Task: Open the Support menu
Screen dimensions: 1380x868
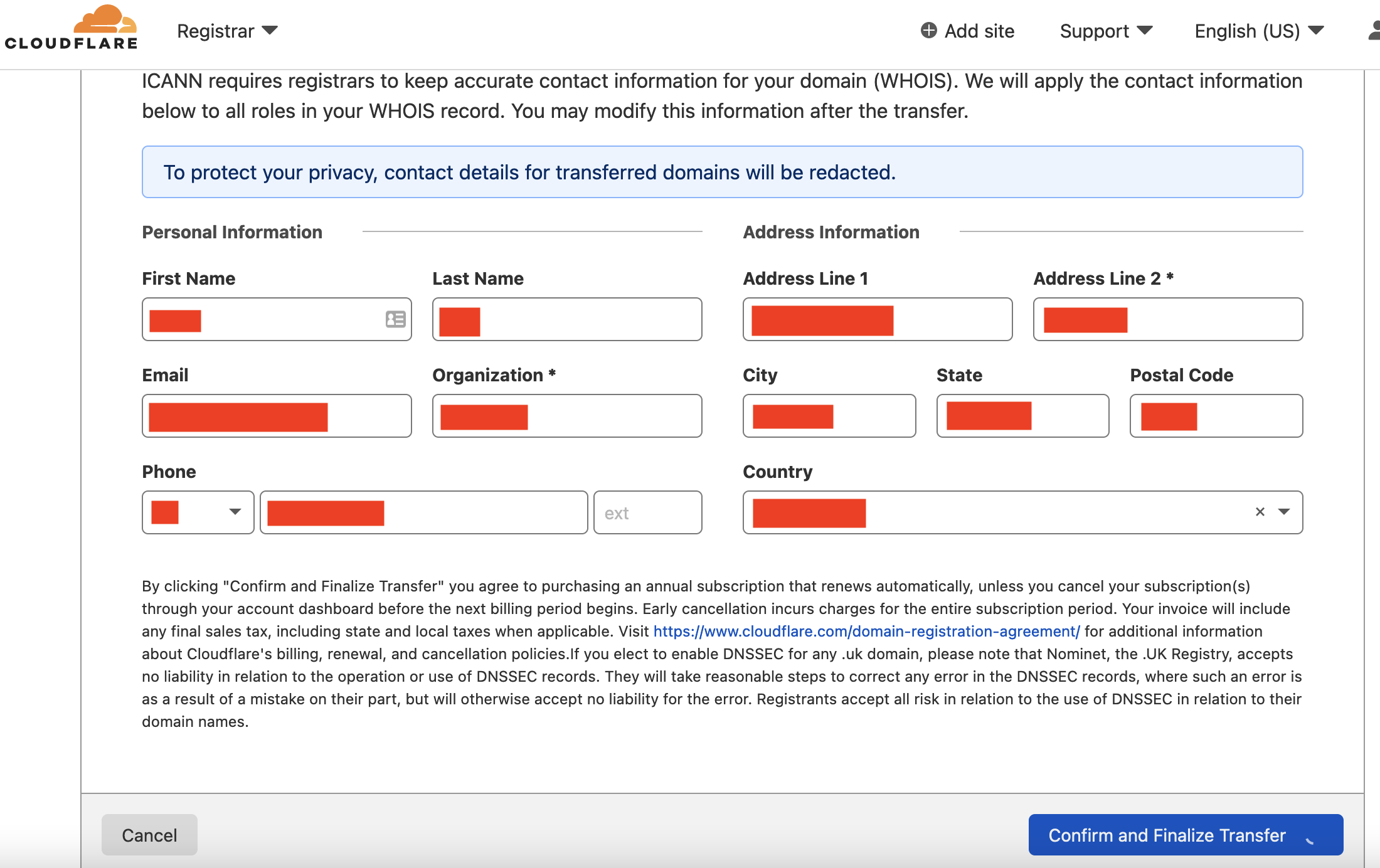Action: (1106, 31)
